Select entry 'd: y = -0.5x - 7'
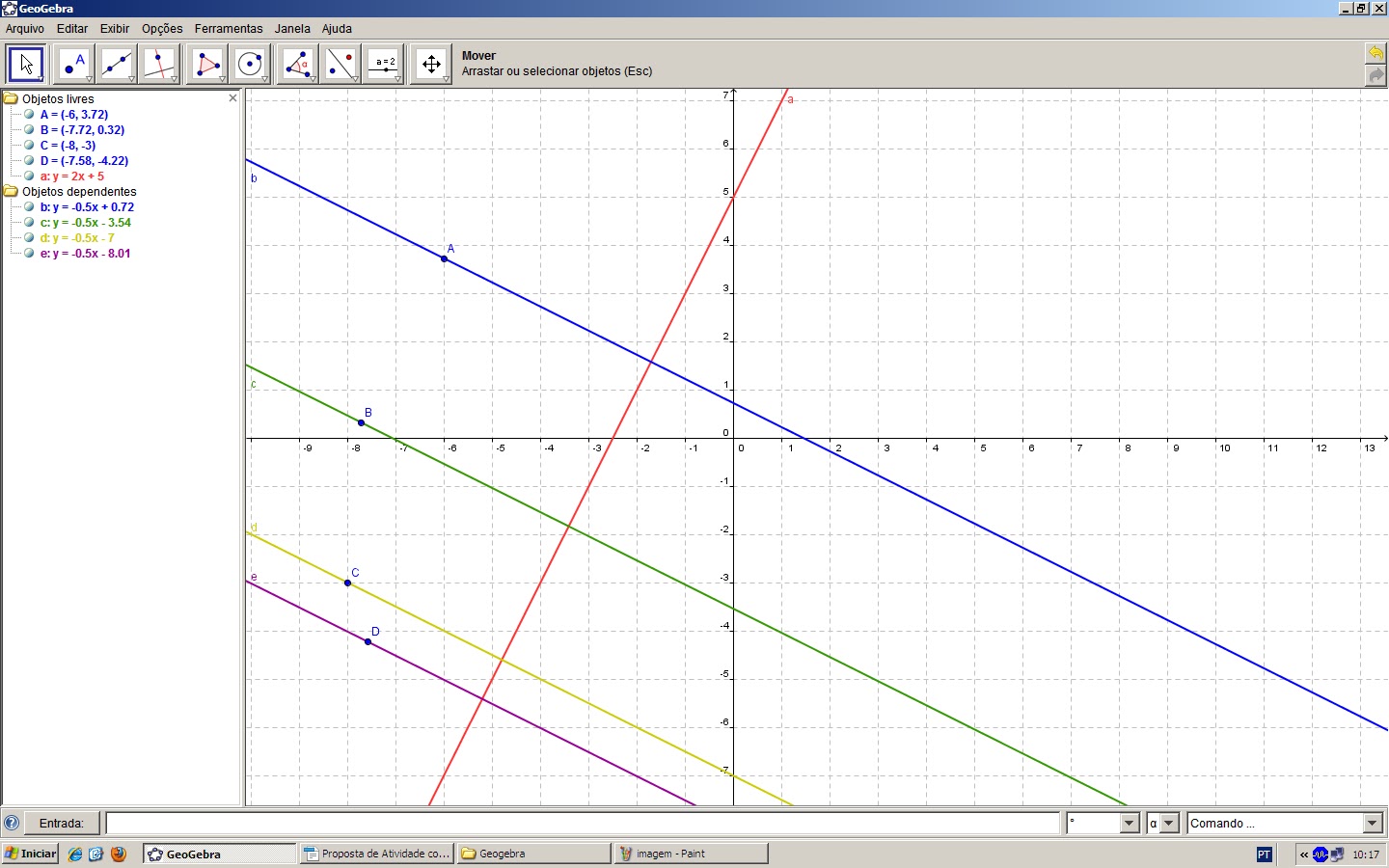Viewport: 1389px width, 868px height. (x=77, y=238)
